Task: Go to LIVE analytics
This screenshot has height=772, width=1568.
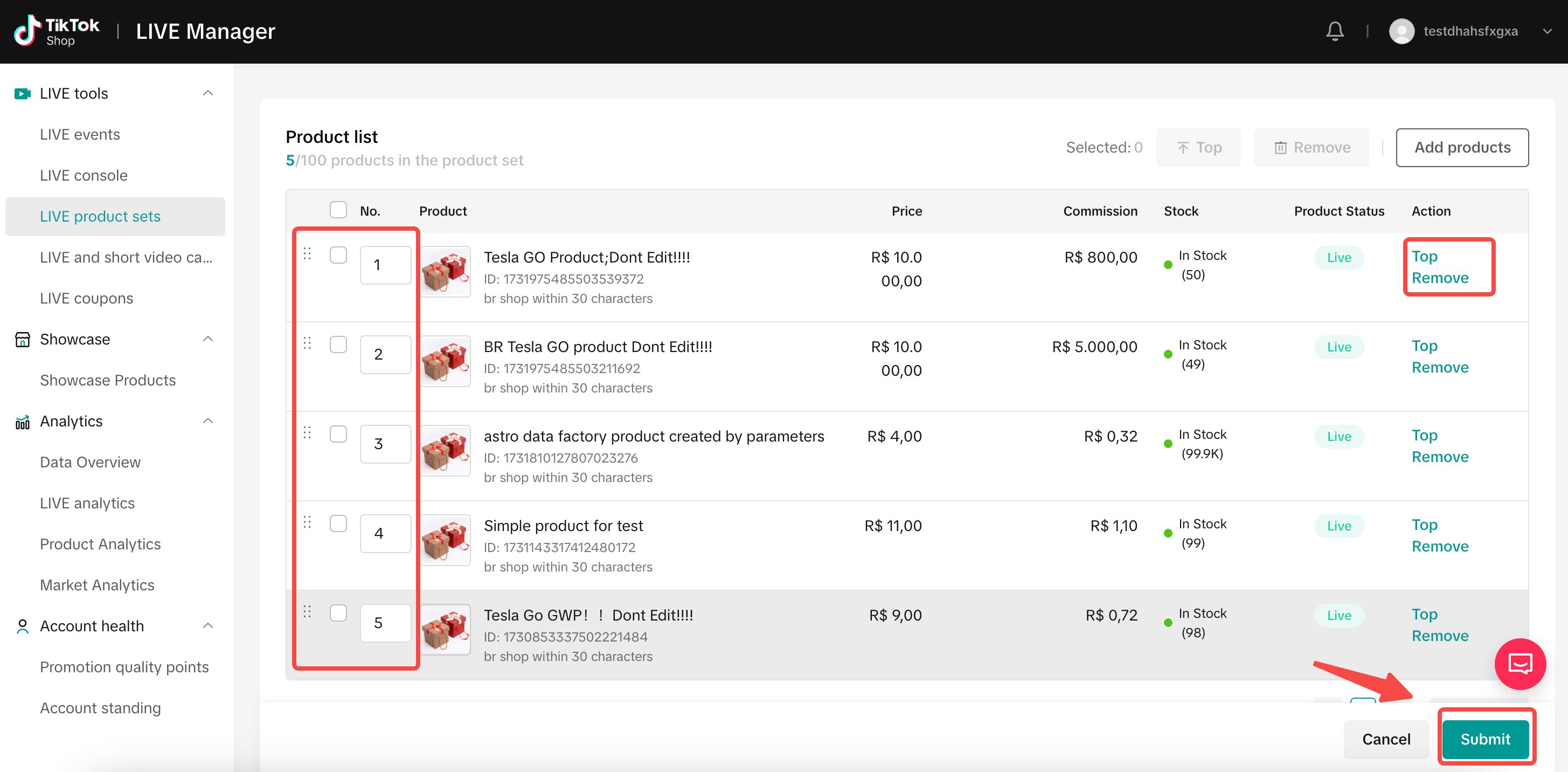Action: click(x=87, y=503)
